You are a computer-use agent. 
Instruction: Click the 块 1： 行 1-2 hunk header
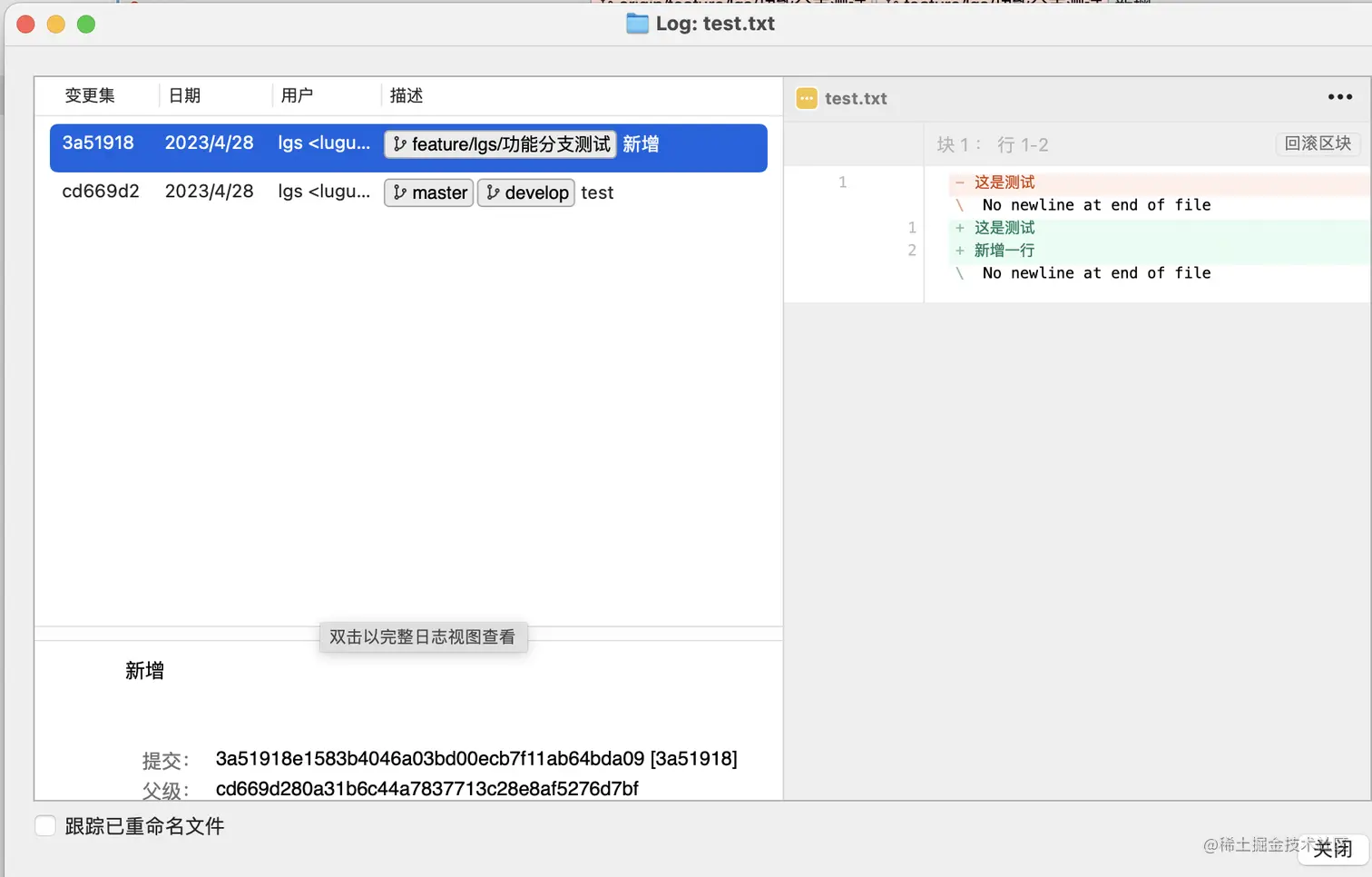(993, 144)
